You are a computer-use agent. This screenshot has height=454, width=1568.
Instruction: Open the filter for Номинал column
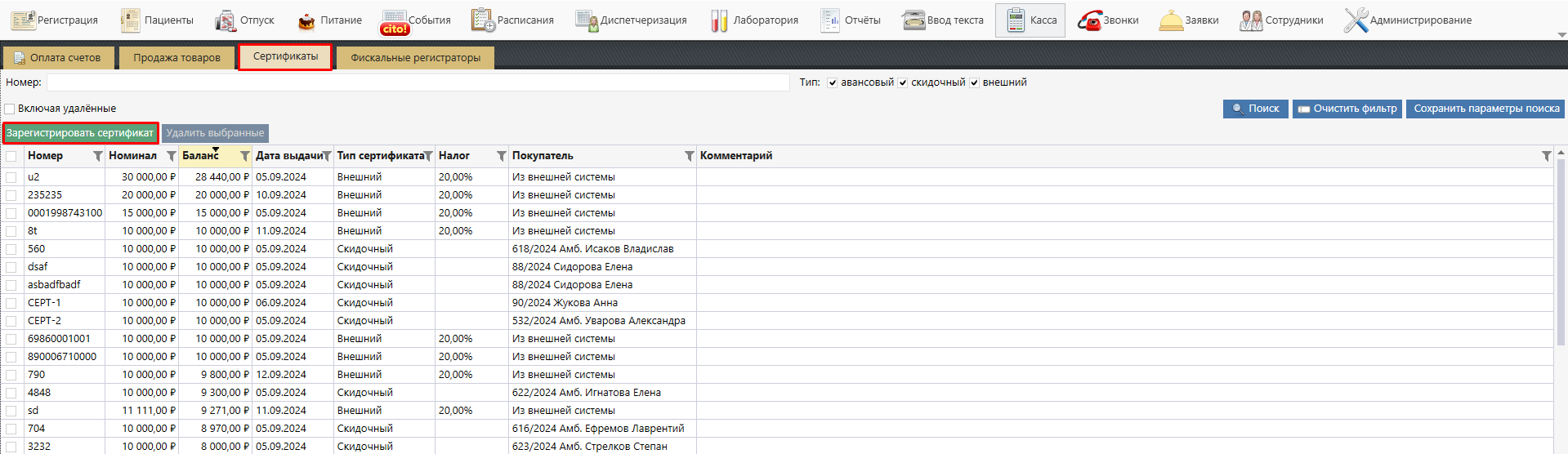tap(171, 156)
